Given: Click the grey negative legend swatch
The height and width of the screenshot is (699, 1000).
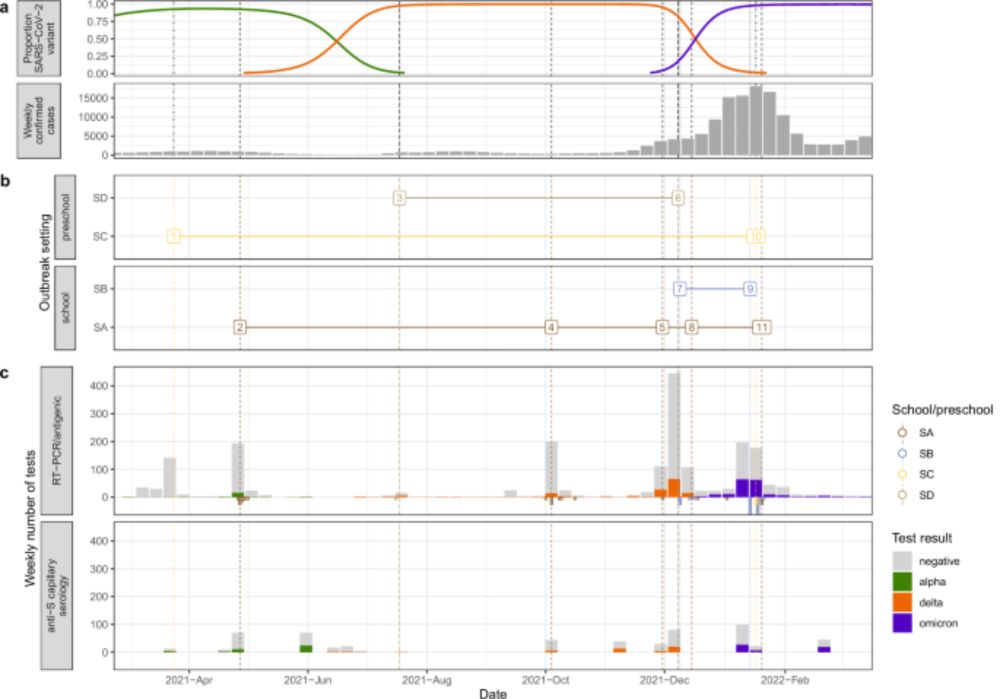Looking at the screenshot, I should 902,561.
